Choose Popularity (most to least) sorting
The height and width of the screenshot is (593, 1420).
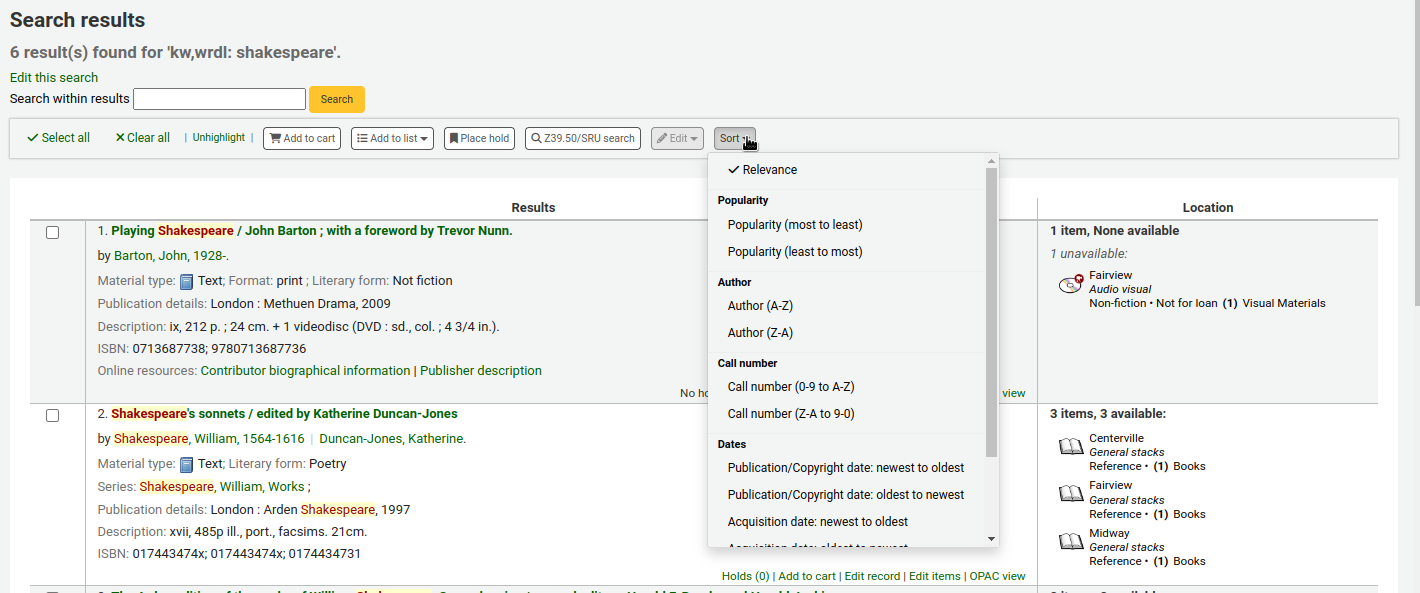[795, 225]
